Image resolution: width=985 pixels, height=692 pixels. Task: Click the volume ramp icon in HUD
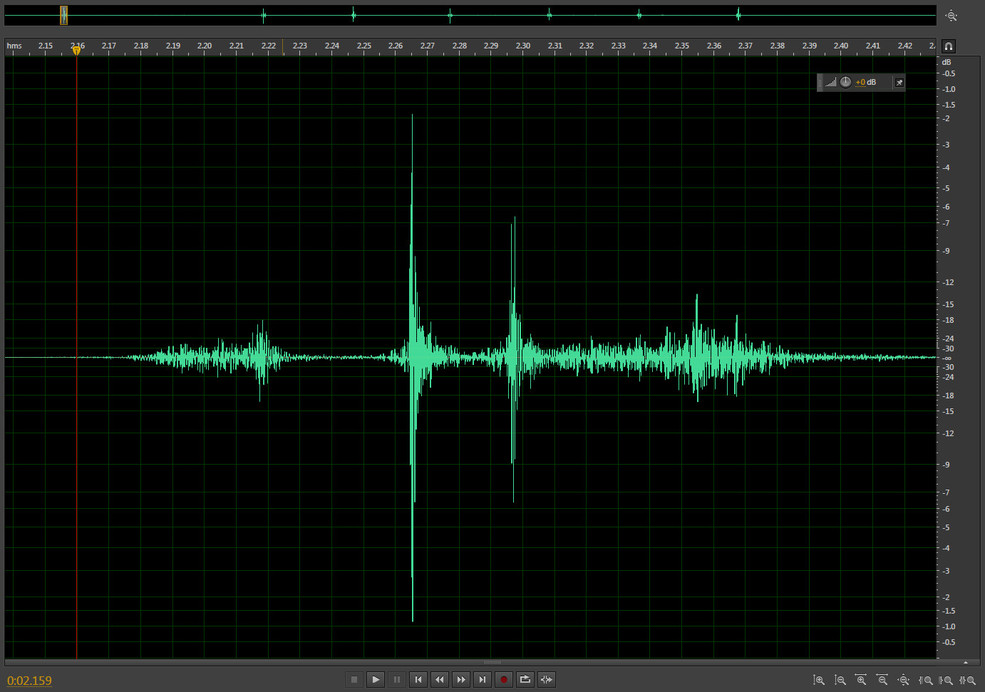[830, 82]
